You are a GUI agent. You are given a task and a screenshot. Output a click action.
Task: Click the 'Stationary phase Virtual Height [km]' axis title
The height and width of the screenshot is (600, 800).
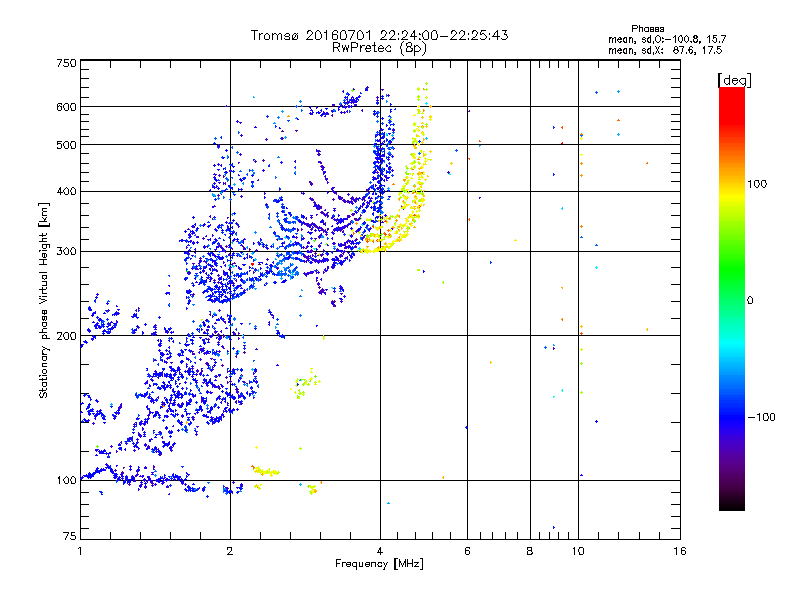[x=44, y=301]
